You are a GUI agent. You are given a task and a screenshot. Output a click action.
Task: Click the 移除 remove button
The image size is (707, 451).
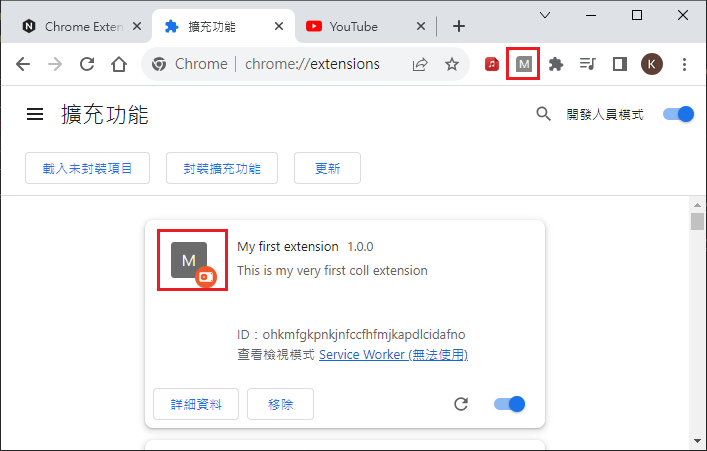[281, 404]
